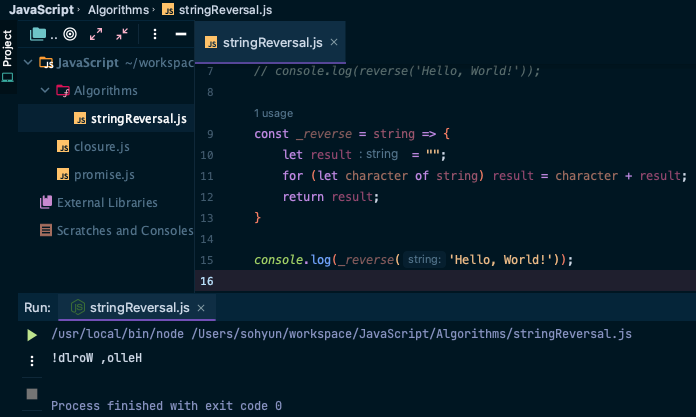Hide the Project panel with minus icon

[x=181, y=34]
